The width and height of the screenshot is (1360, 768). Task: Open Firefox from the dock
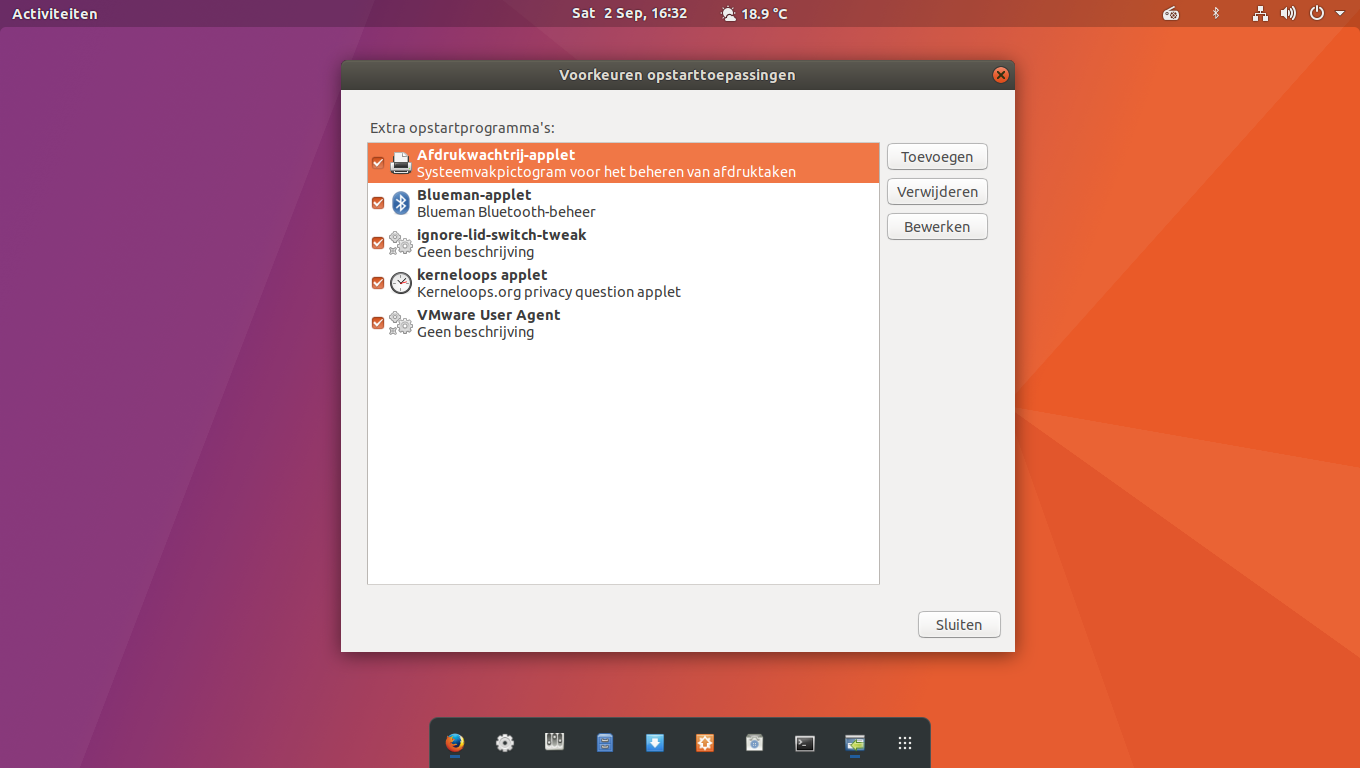coord(455,743)
